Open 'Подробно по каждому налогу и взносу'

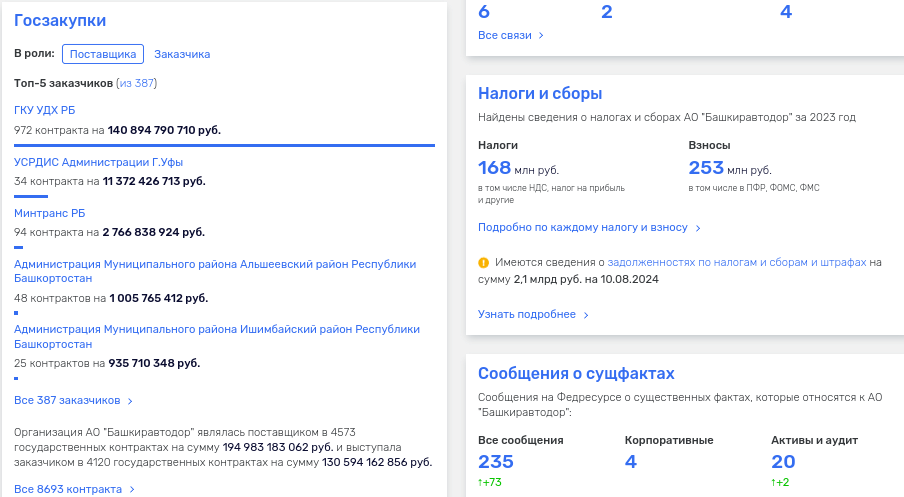click(582, 227)
